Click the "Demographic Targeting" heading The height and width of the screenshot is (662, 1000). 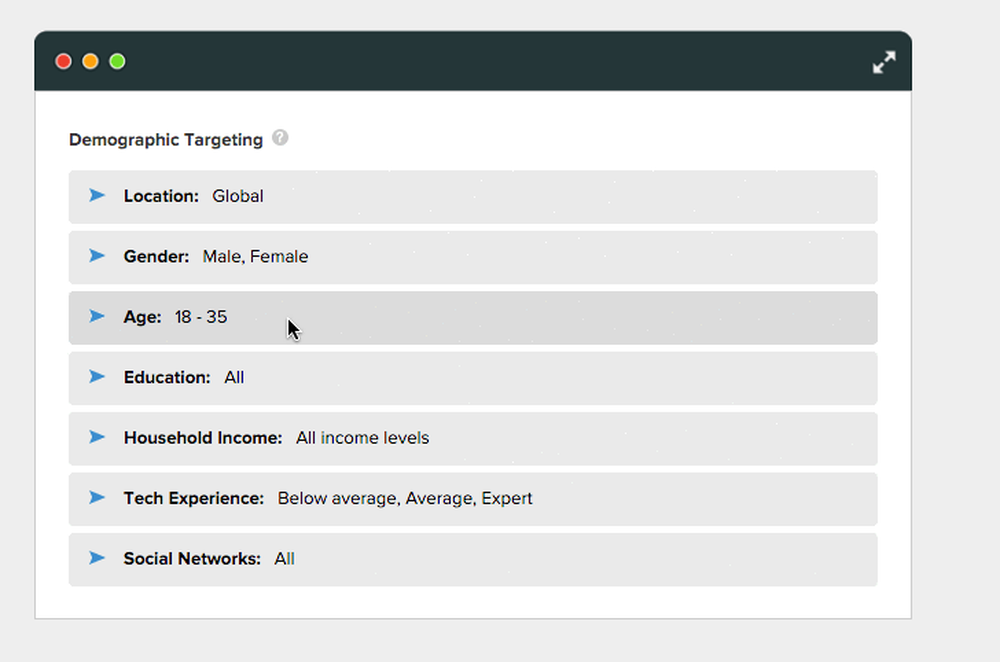pyautogui.click(x=166, y=140)
